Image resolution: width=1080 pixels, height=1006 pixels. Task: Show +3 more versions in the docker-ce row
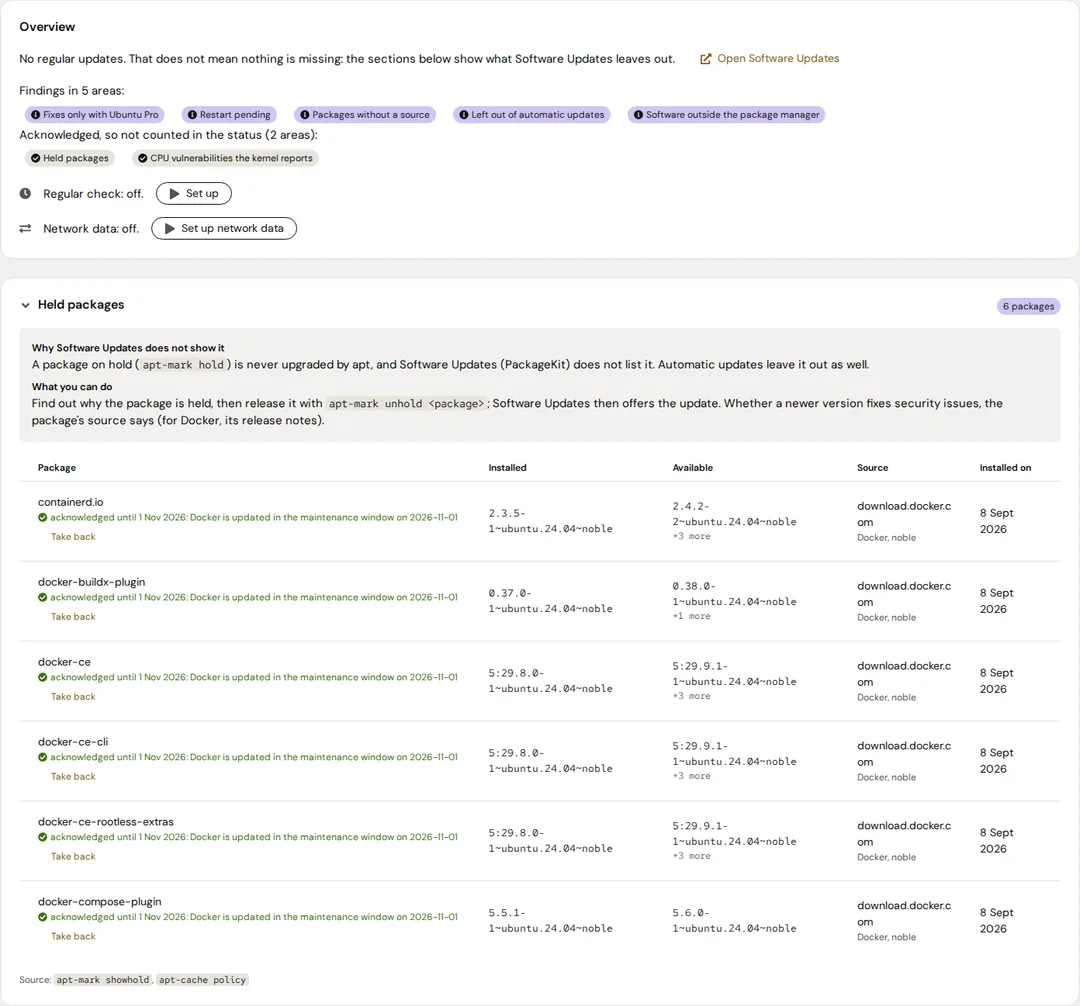[692, 696]
